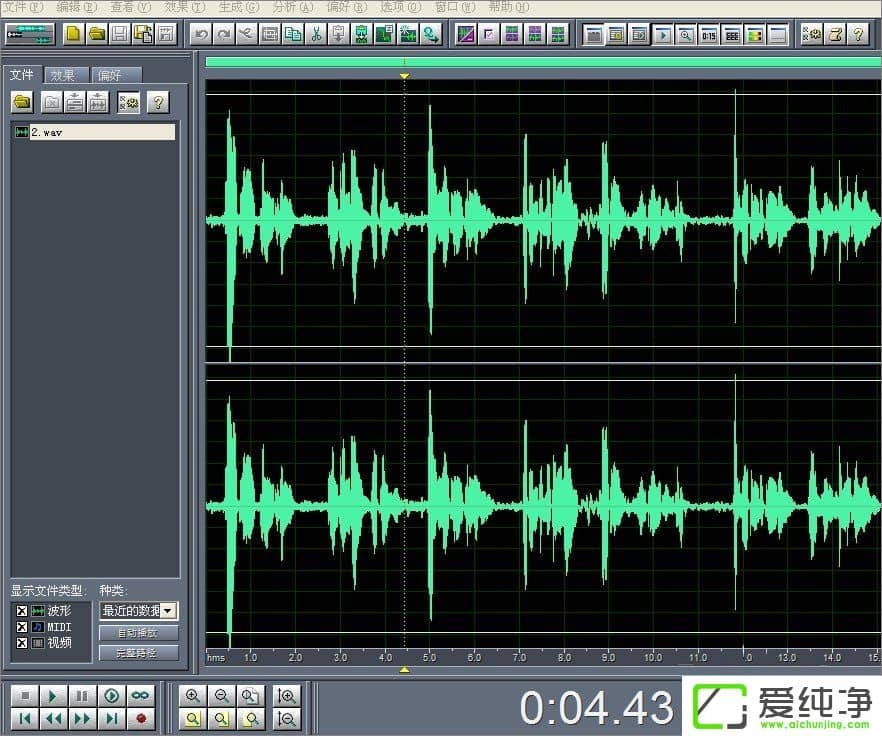Image resolution: width=882 pixels, height=736 pixels.
Task: Click the horizontal Zoom In magnifier
Action: (x=193, y=696)
